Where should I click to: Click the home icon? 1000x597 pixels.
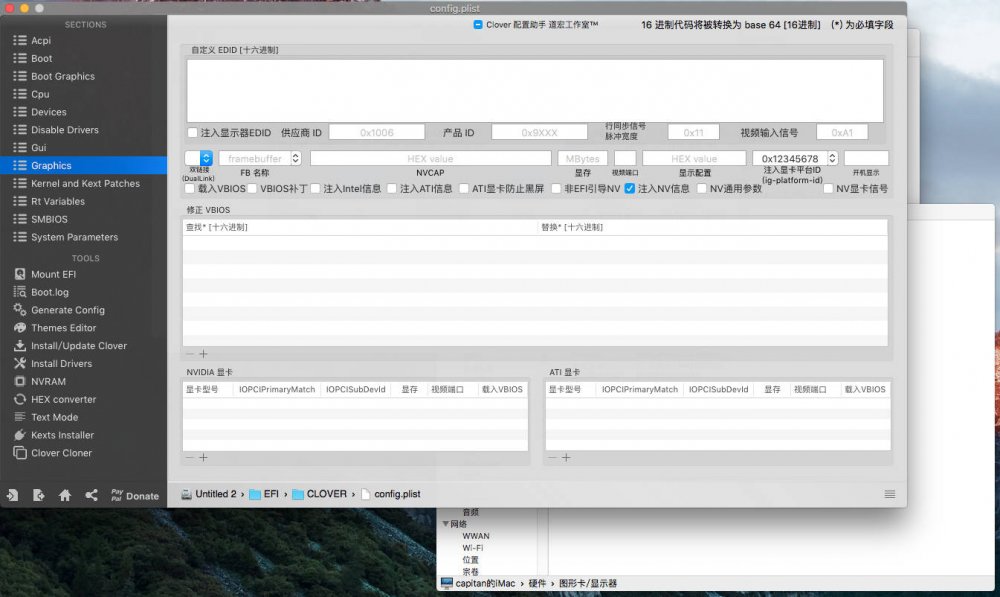tap(65, 495)
